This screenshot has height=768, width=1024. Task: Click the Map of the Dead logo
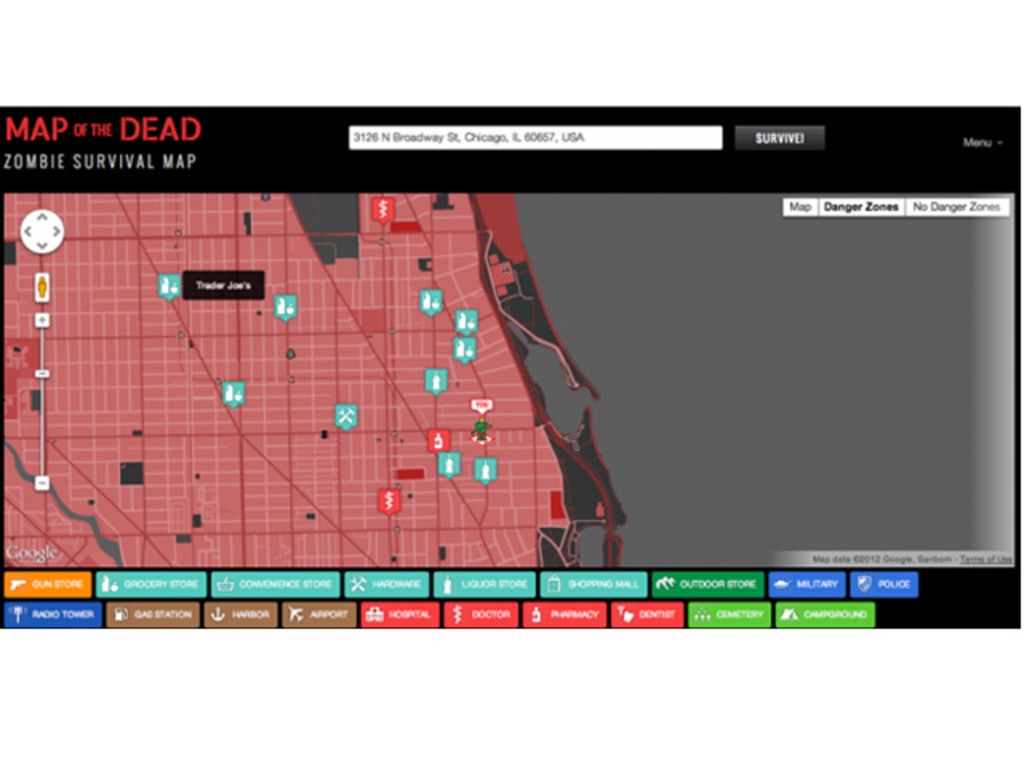(103, 143)
